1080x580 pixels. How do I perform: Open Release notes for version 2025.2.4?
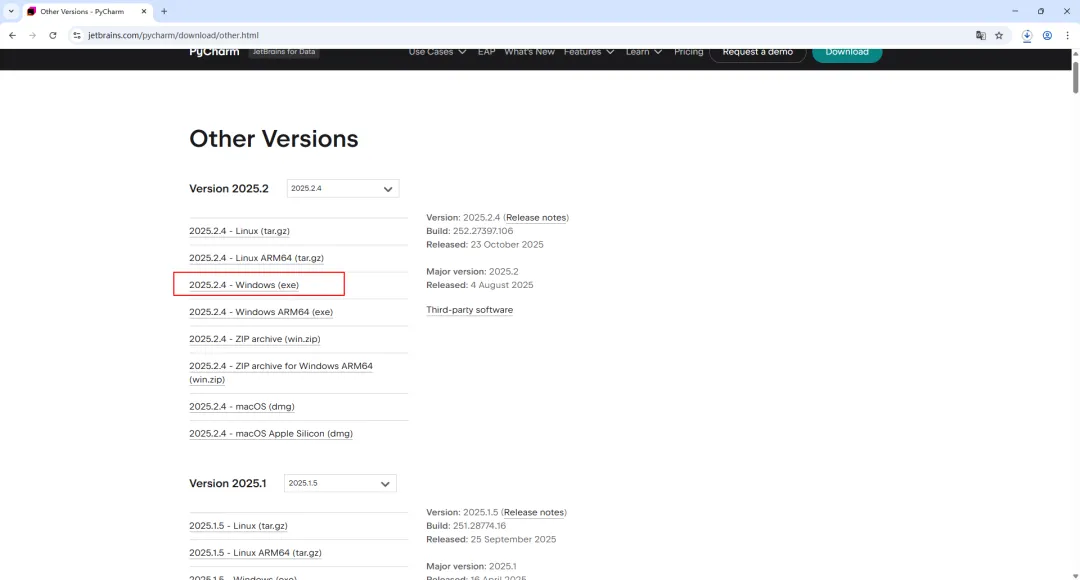(536, 217)
